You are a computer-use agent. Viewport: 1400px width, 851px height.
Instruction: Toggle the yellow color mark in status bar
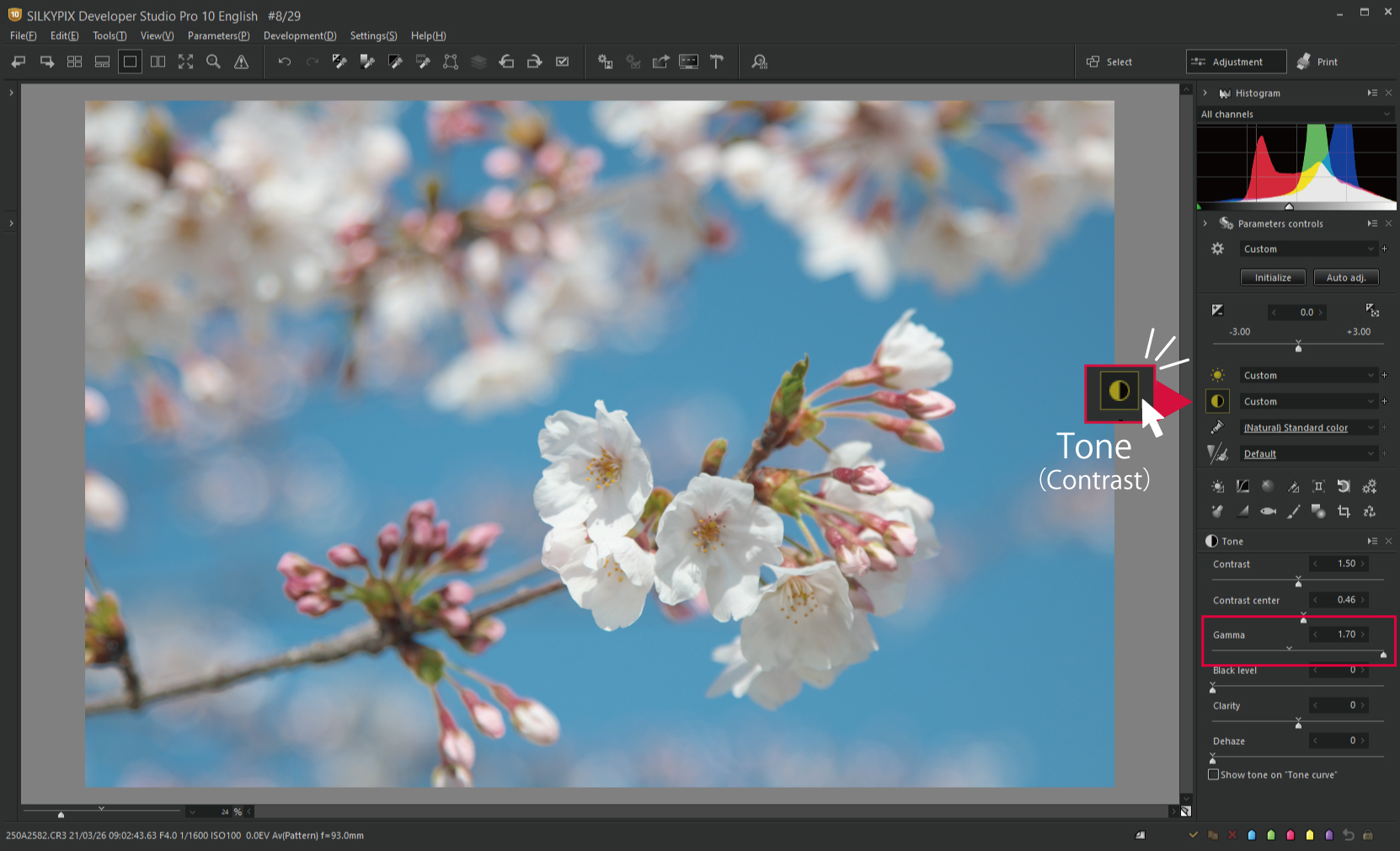1309,835
